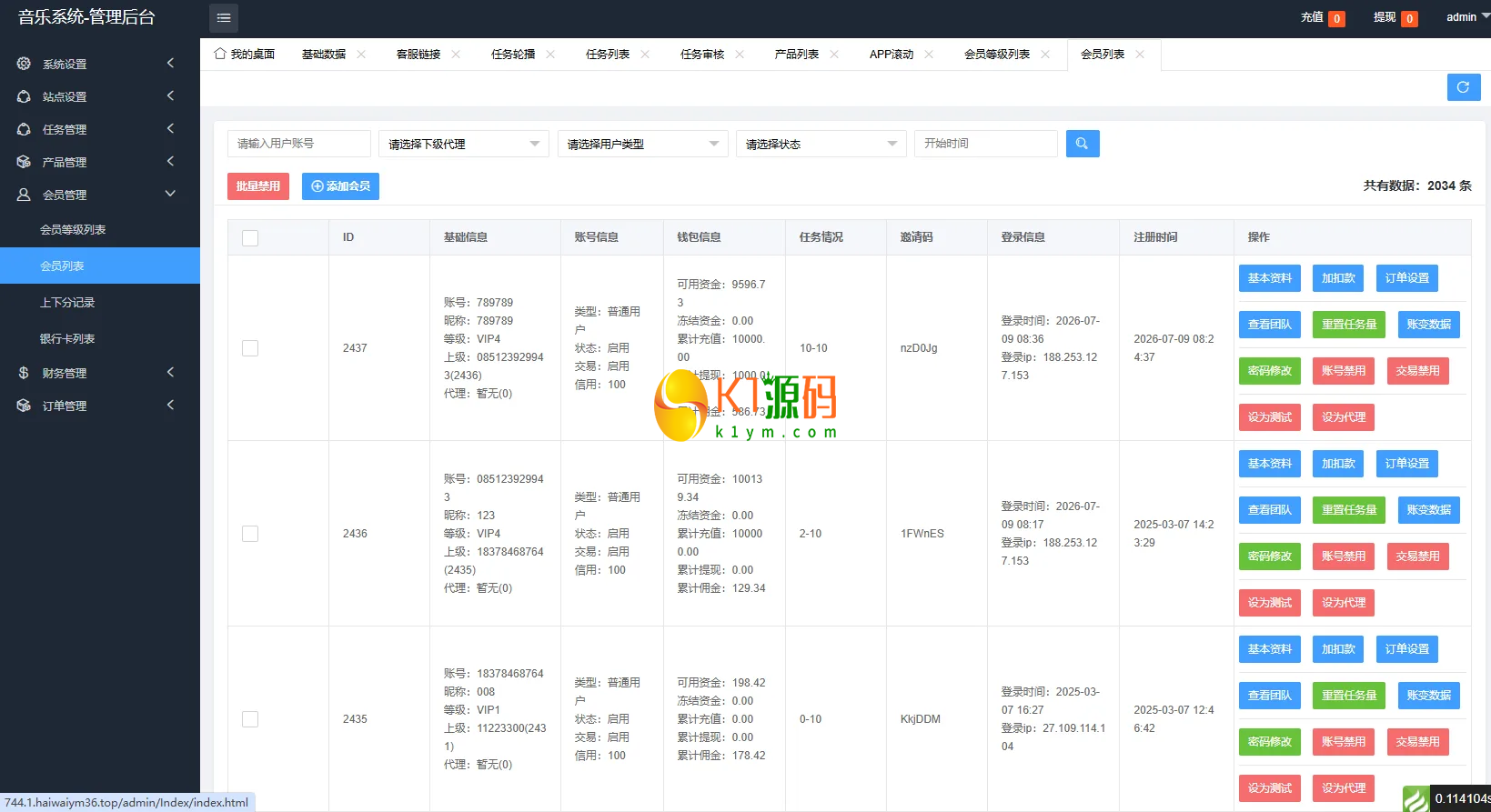Click the 添加会员 button
The image size is (1491, 812).
pos(340,186)
